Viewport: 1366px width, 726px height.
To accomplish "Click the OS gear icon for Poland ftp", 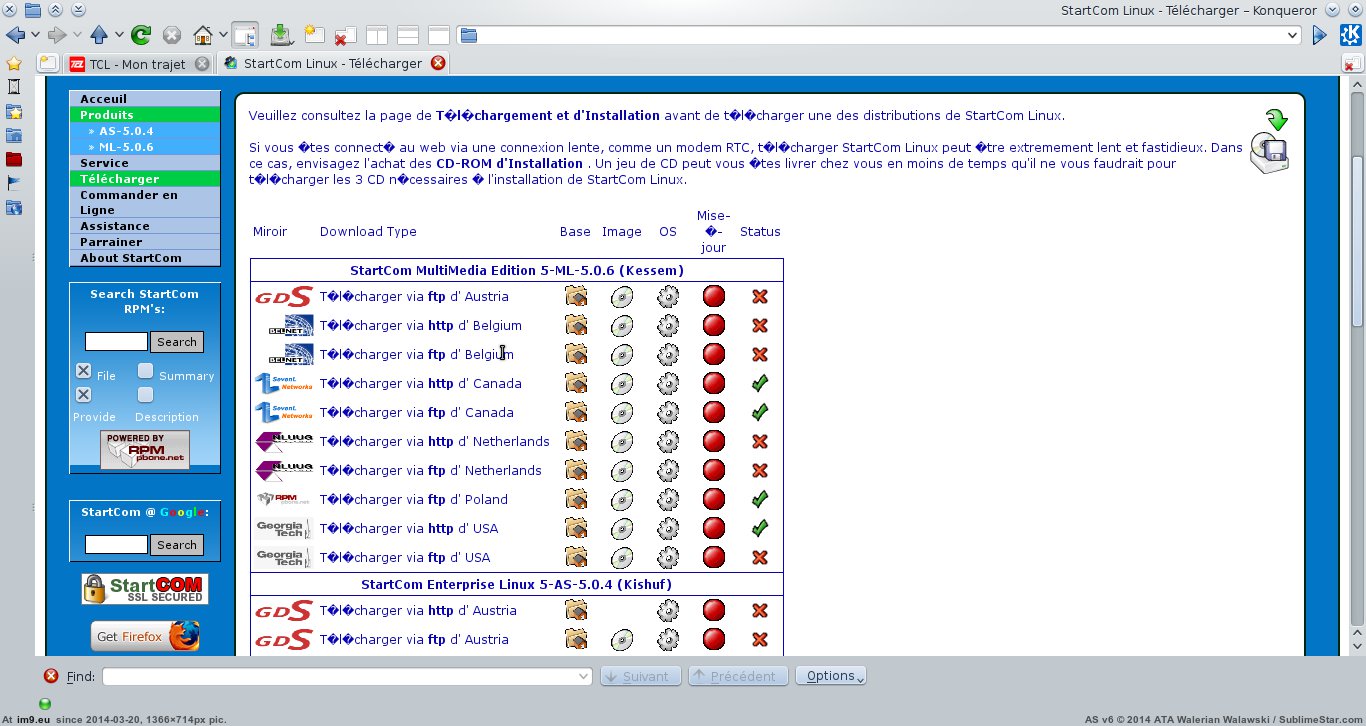I will click(668, 500).
